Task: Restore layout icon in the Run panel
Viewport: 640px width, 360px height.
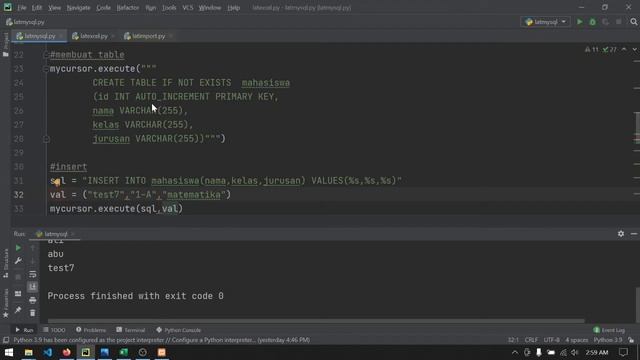Action: click(x=18, y=293)
